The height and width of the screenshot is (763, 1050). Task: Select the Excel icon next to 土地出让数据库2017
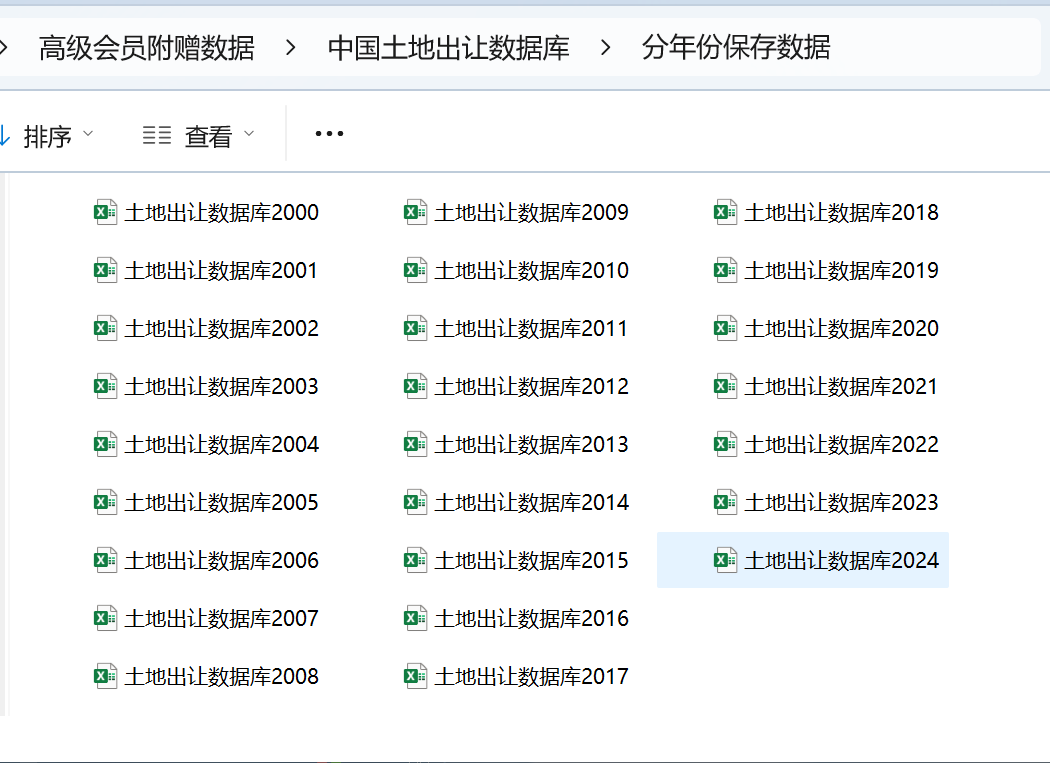click(x=416, y=676)
